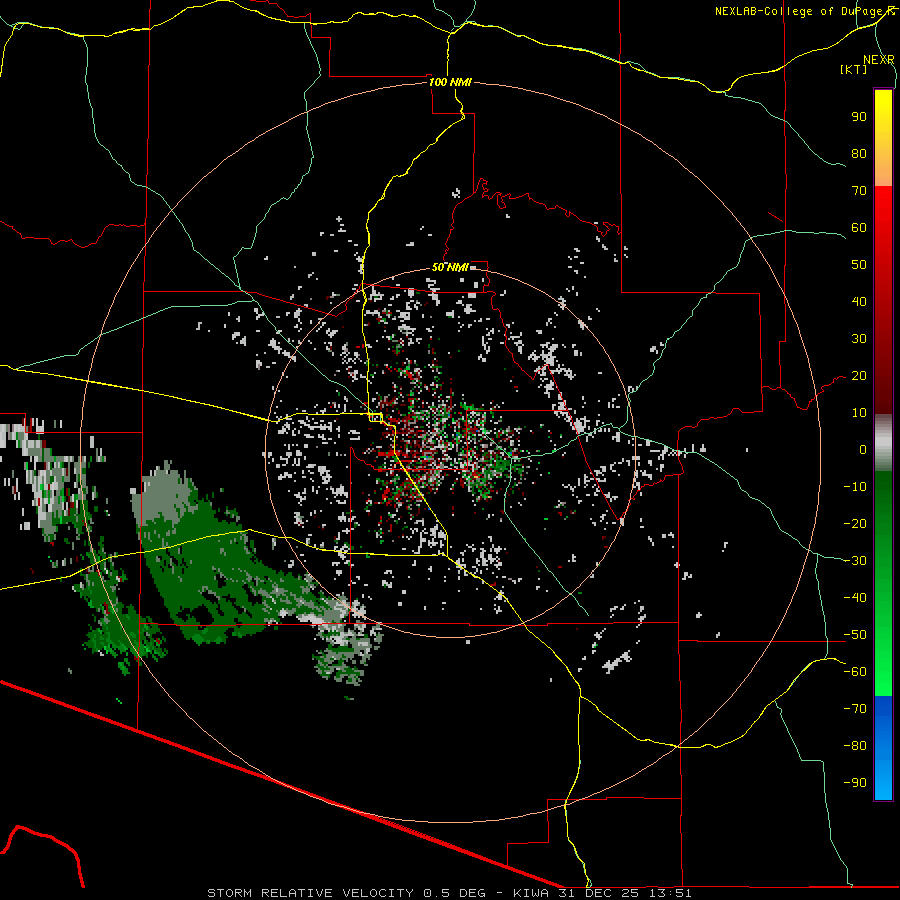900x900 pixels.
Task: Click the 100 NMI range ring label
Action: 450,82
